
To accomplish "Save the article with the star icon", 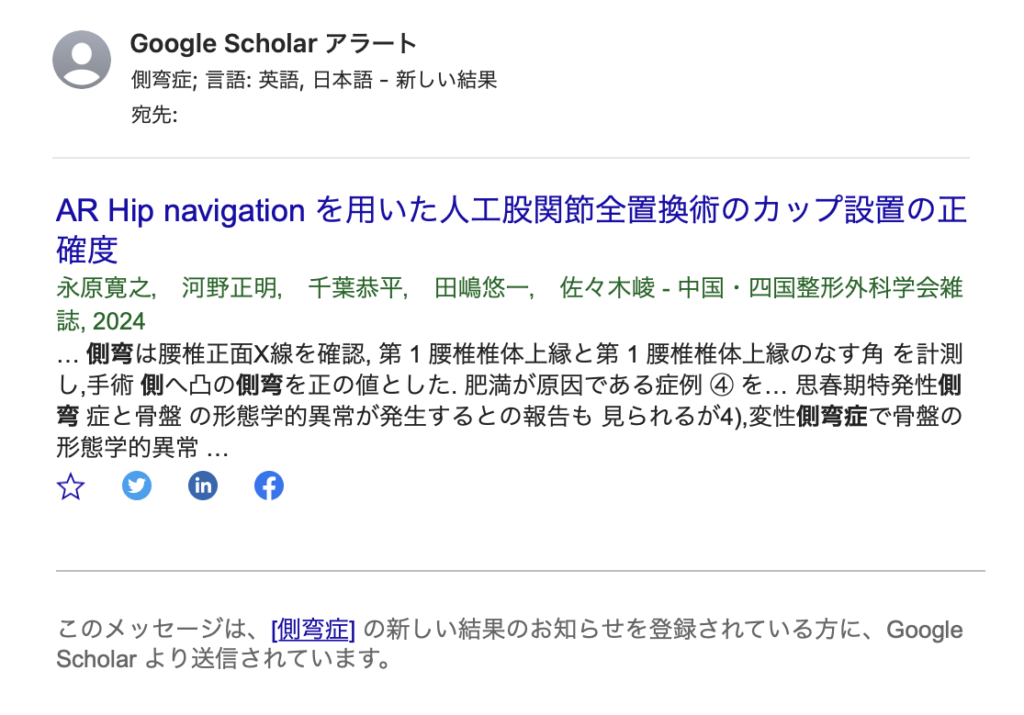I will (x=71, y=487).
